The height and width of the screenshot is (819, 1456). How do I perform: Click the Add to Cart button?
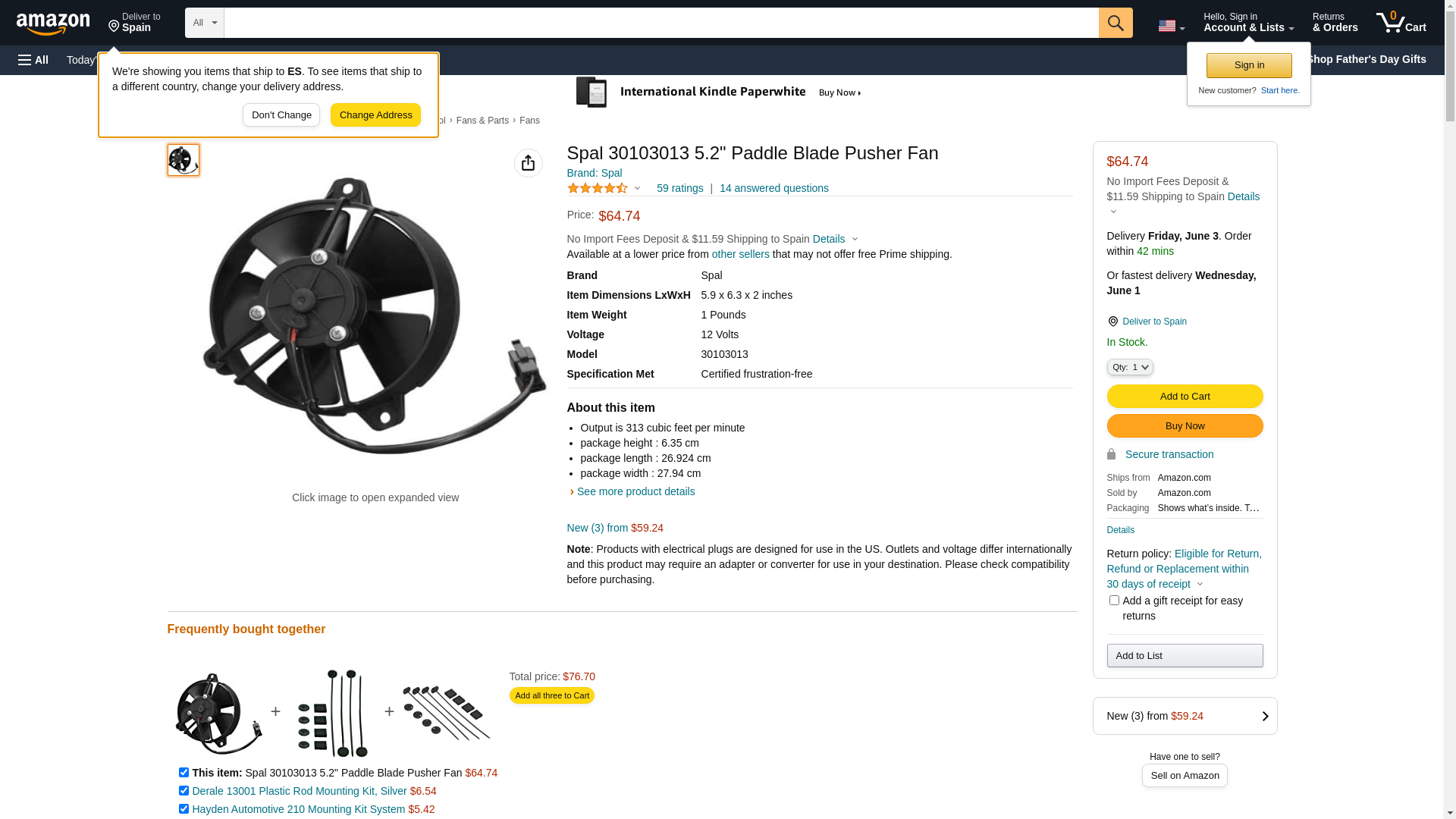[x=1185, y=397]
